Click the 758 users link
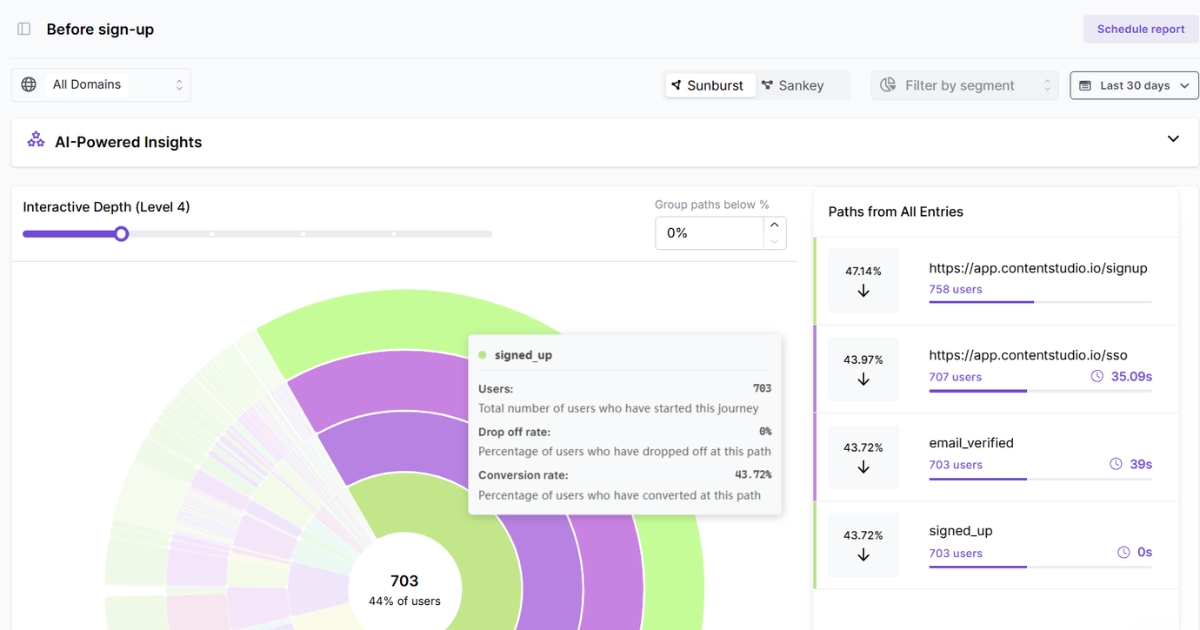This screenshot has width=1200, height=630. [x=955, y=289]
